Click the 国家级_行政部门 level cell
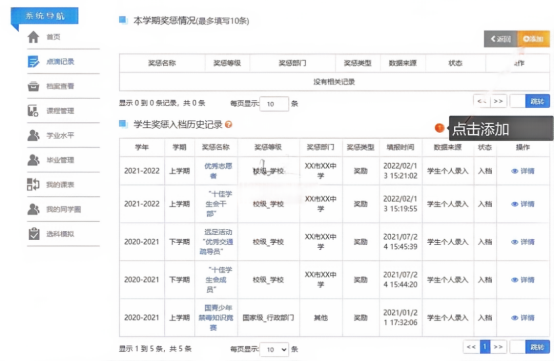Image resolution: width=554 pixels, height=361 pixels. click(268, 318)
